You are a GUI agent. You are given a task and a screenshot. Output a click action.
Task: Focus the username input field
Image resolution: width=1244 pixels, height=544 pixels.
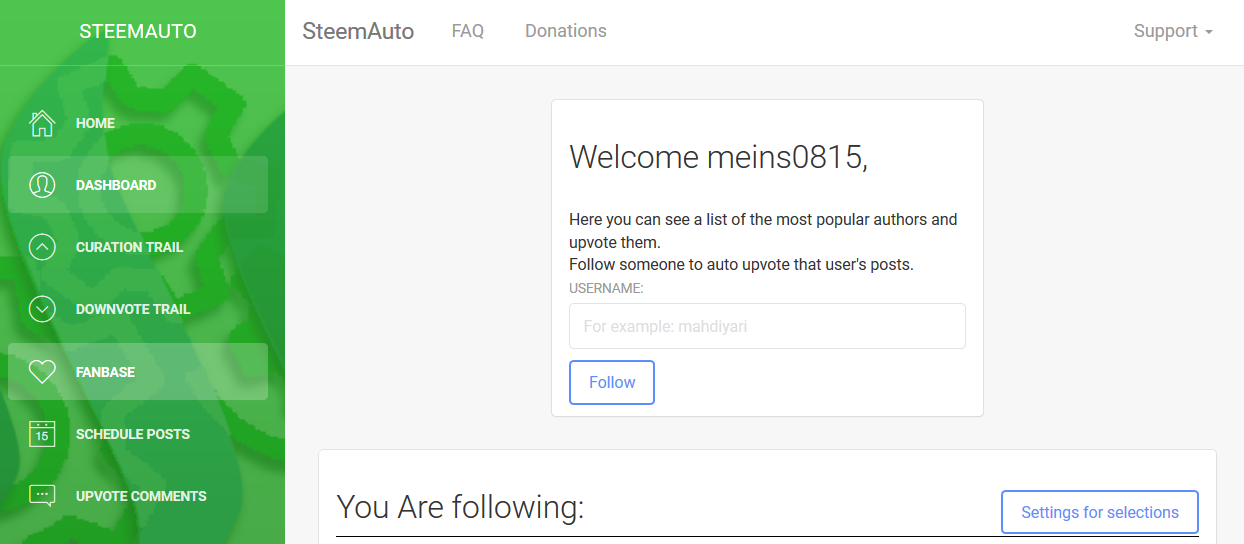[767, 326]
